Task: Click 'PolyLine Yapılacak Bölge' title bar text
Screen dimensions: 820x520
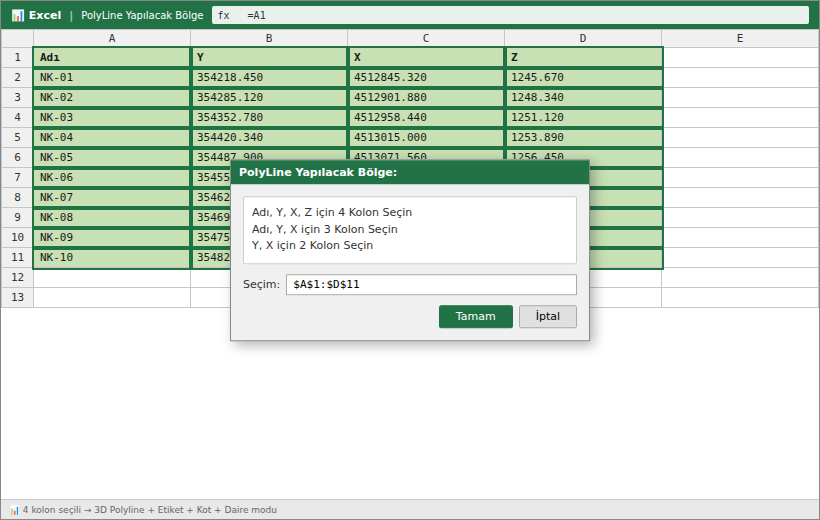Action: pyautogui.click(x=142, y=15)
